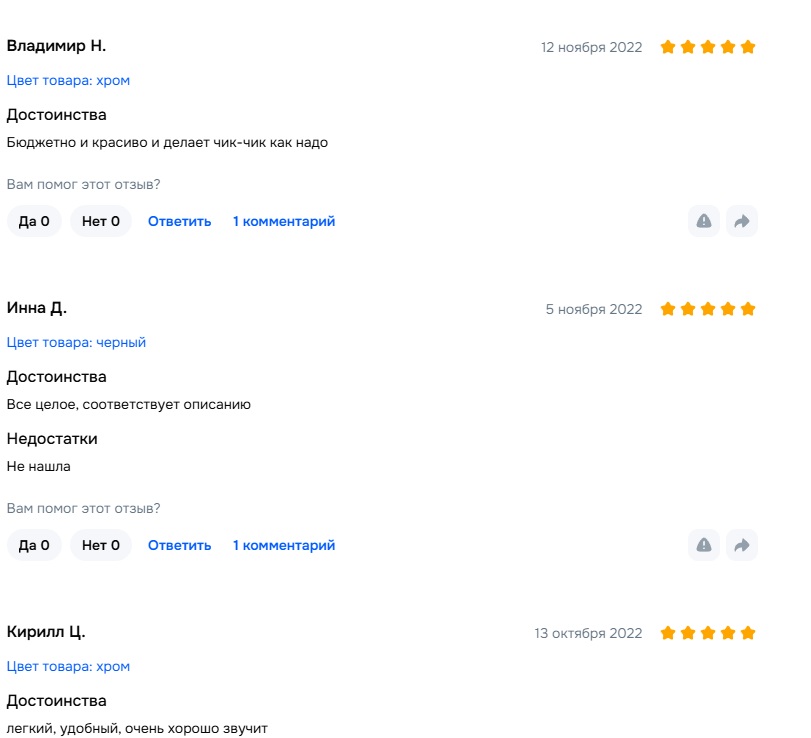The image size is (811, 738).
Task: Vote "Нет" on Инна Д.'s review
Action: pos(101,545)
